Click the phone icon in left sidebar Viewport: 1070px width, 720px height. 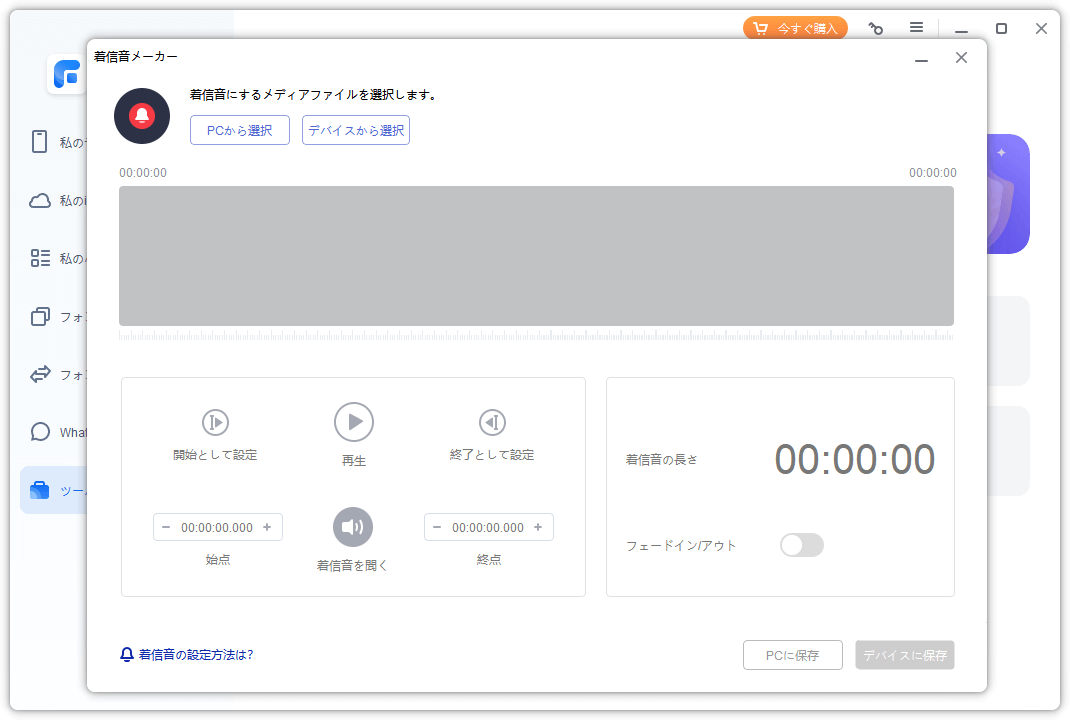(x=40, y=142)
